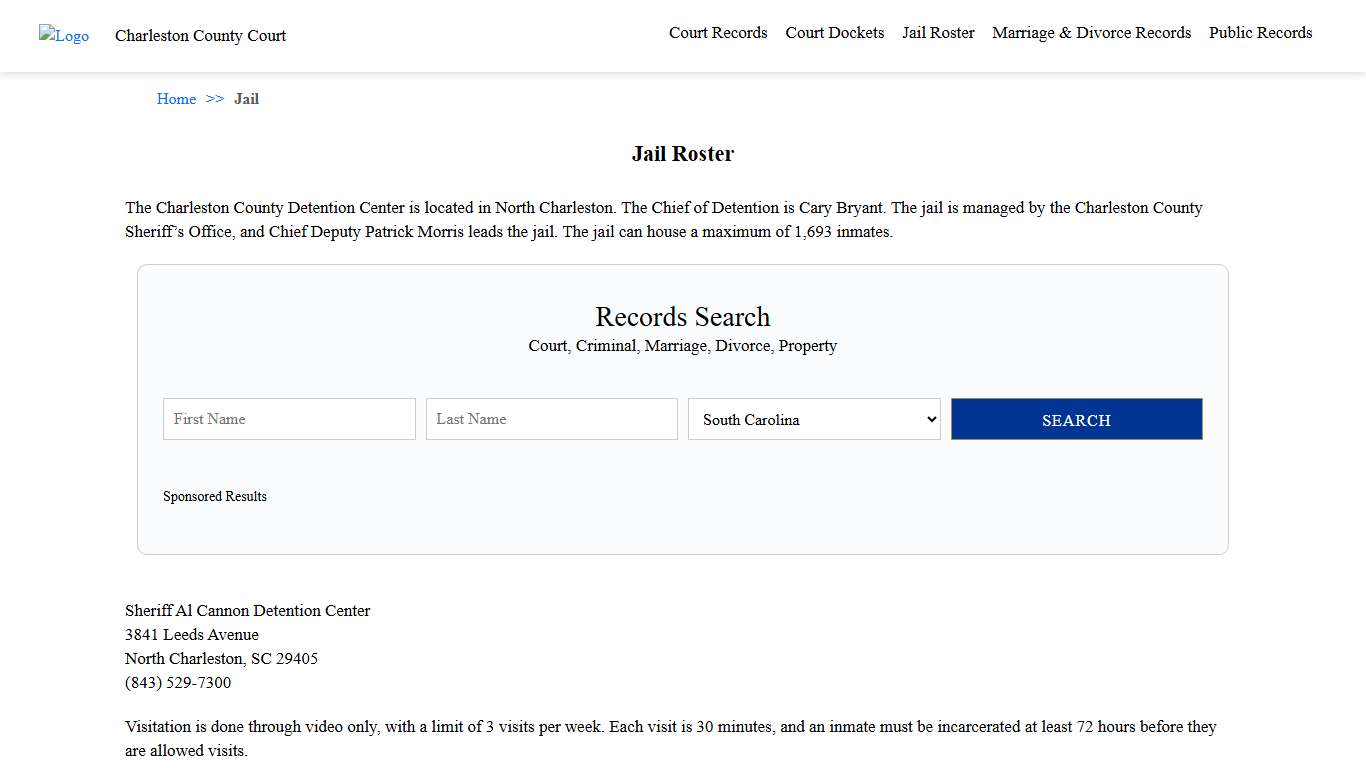Open the Public Records section
This screenshot has width=1366, height=768.
point(1260,32)
